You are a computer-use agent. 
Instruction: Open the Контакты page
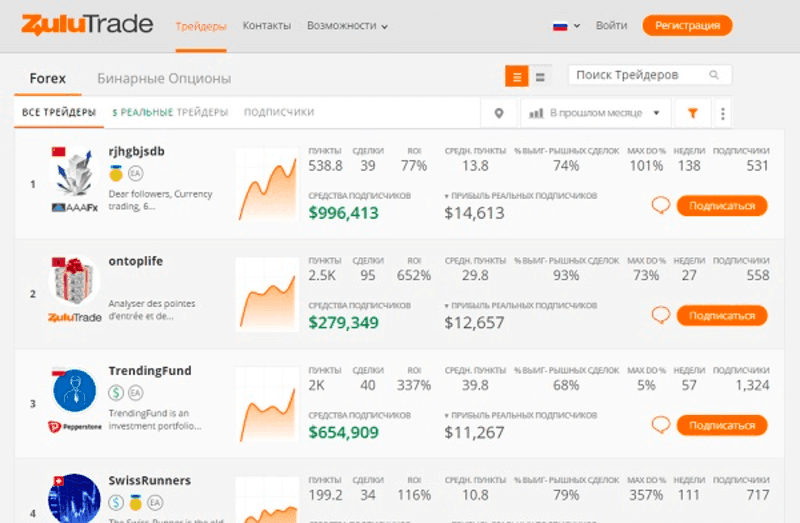[x=266, y=26]
